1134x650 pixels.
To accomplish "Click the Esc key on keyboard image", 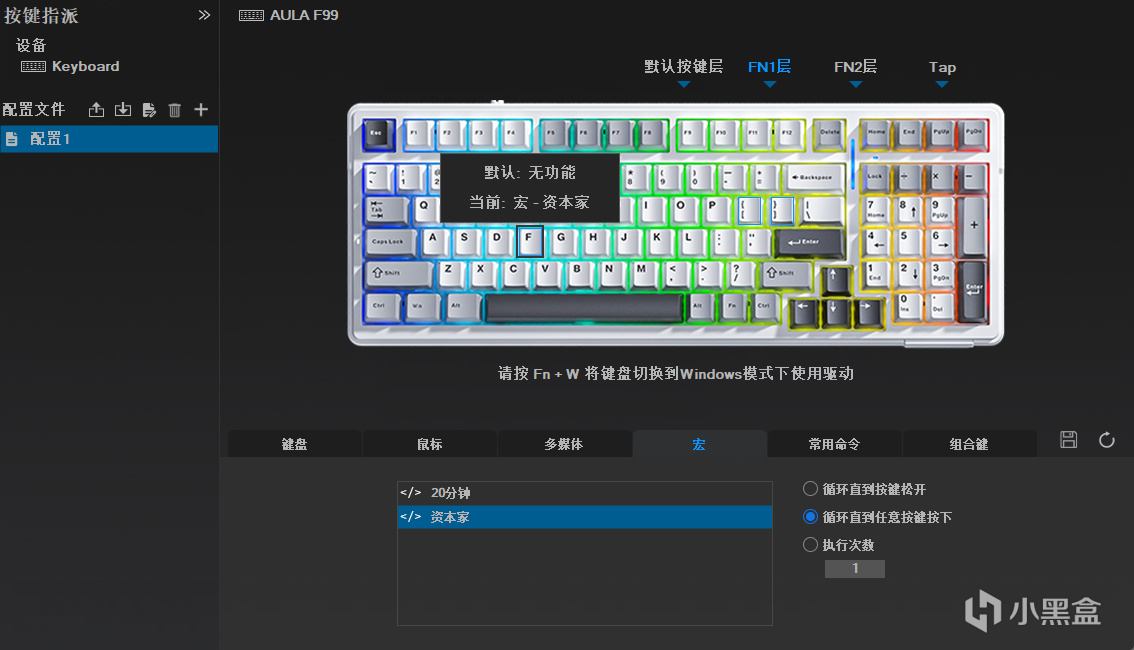I will point(378,134).
